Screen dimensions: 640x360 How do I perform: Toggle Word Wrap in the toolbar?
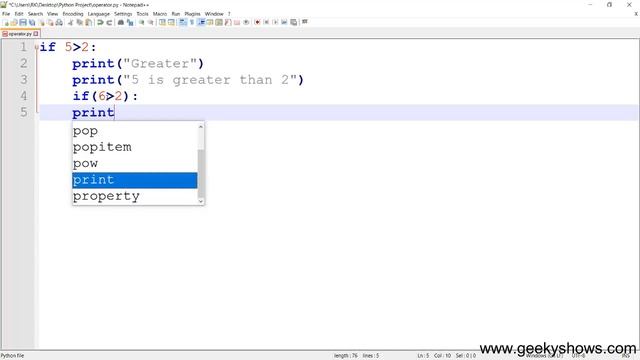(183, 22)
